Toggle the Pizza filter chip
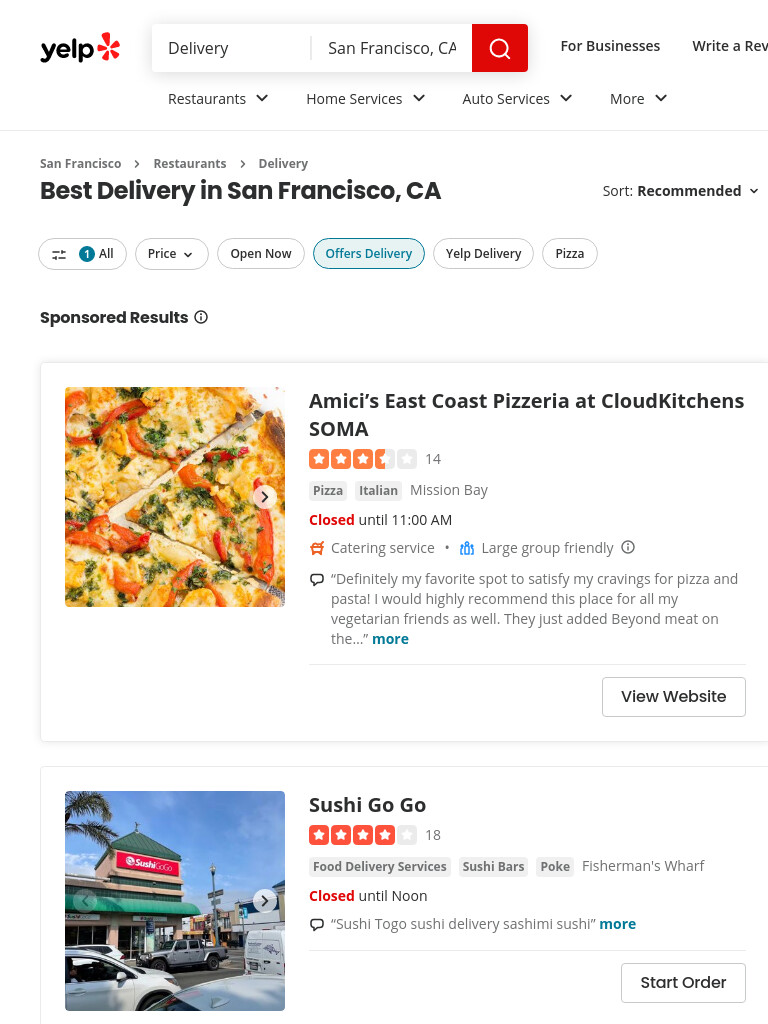The image size is (768, 1024). pyautogui.click(x=569, y=254)
